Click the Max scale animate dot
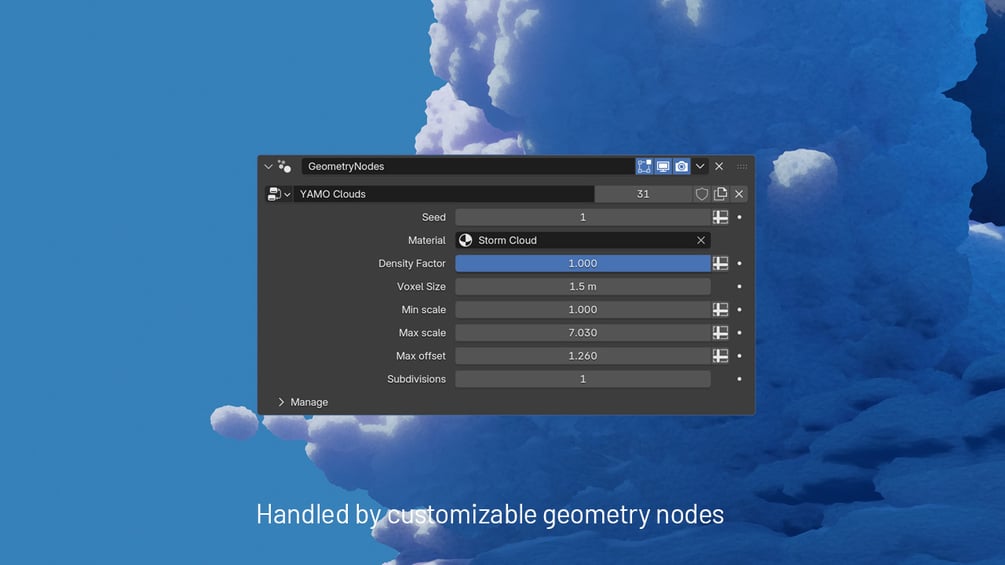This screenshot has width=1005, height=565. click(x=739, y=332)
